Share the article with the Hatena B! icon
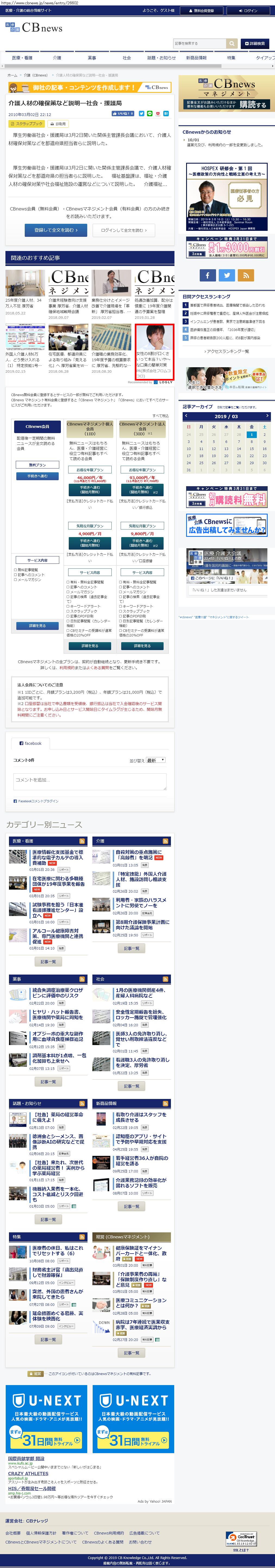This screenshot has height=1568, width=275. click(166, 113)
